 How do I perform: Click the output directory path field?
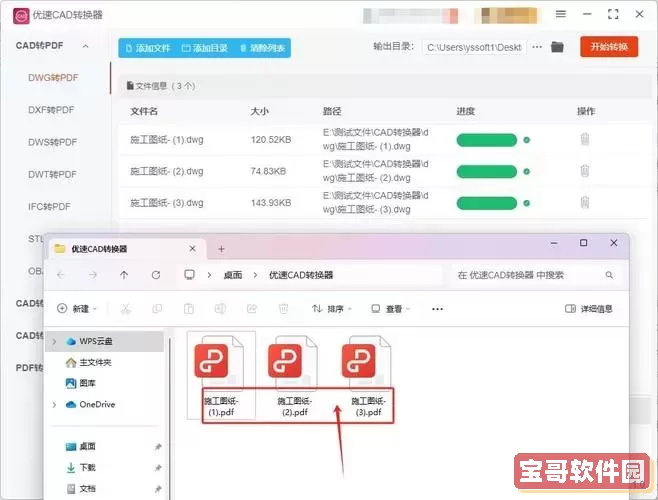(474, 47)
